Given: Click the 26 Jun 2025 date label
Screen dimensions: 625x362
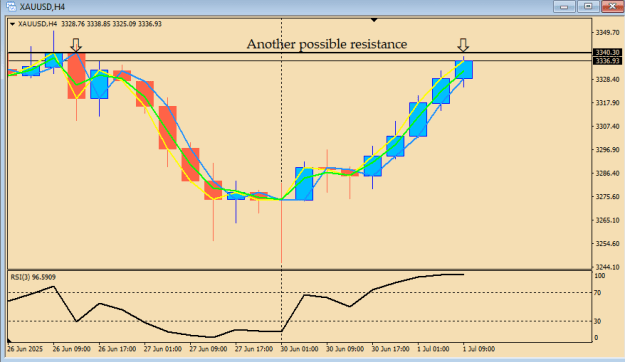Looking at the screenshot, I should [x=25, y=349].
